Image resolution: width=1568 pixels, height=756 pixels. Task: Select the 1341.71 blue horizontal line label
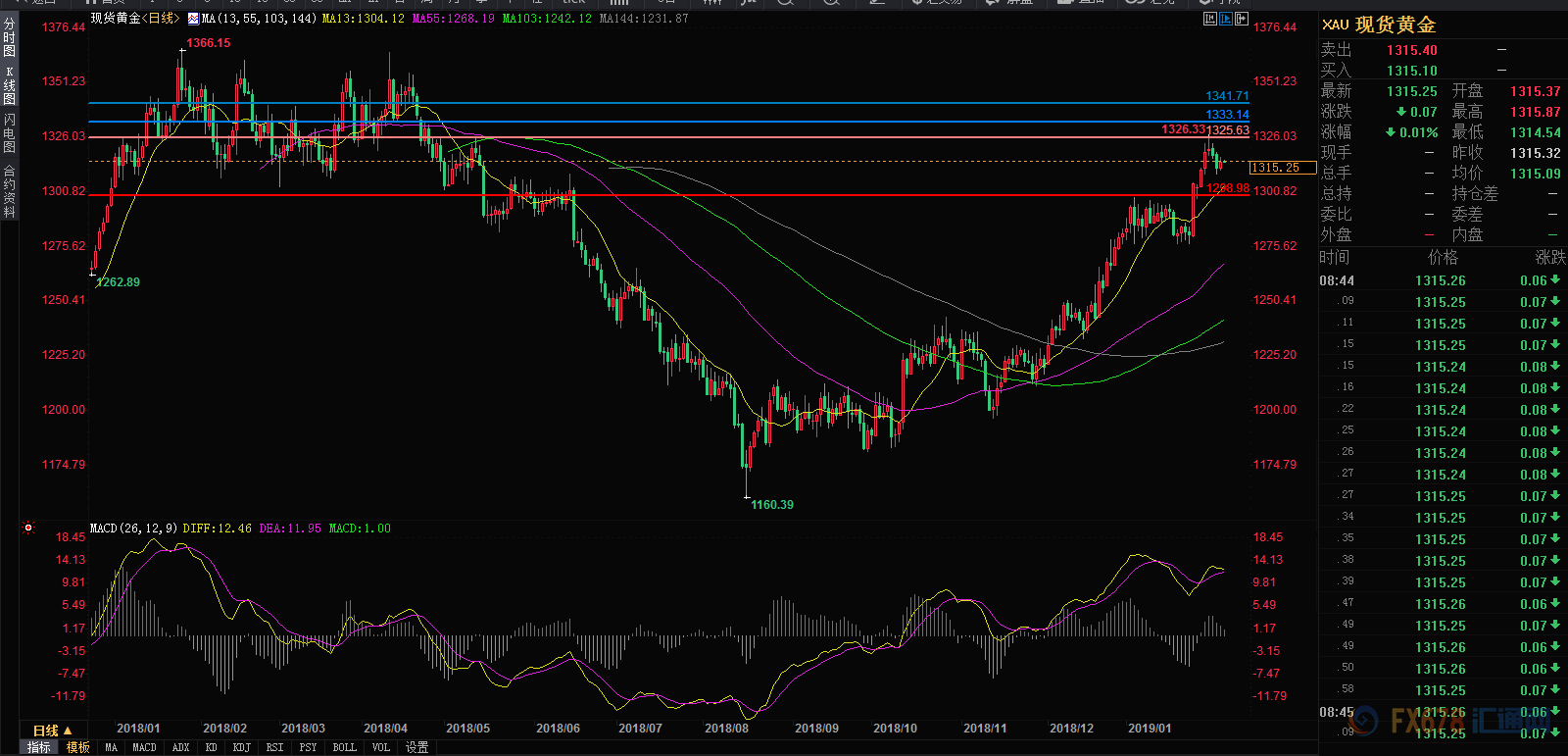(x=1227, y=96)
